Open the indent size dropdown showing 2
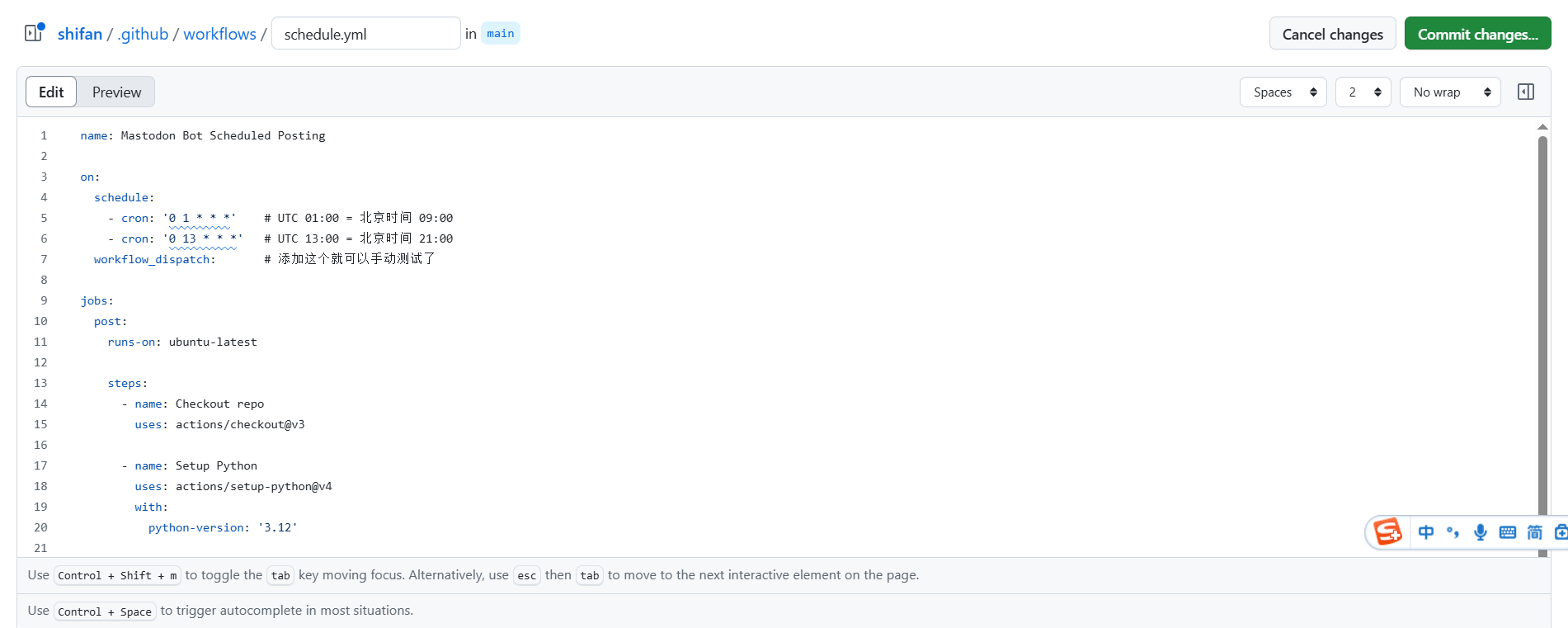The image size is (1568, 628). 1363,92
